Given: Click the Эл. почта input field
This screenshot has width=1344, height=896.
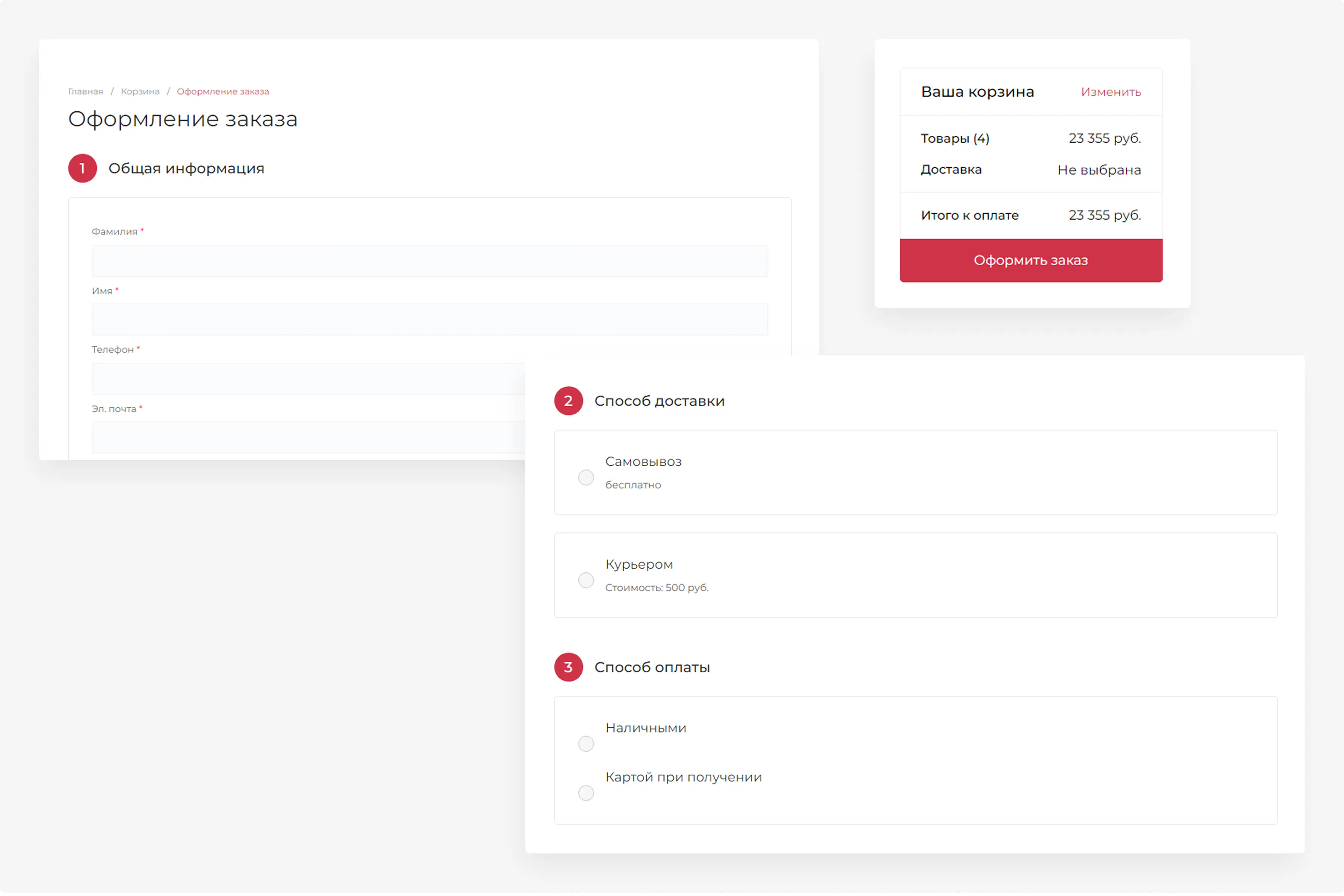Looking at the screenshot, I should click(x=309, y=438).
